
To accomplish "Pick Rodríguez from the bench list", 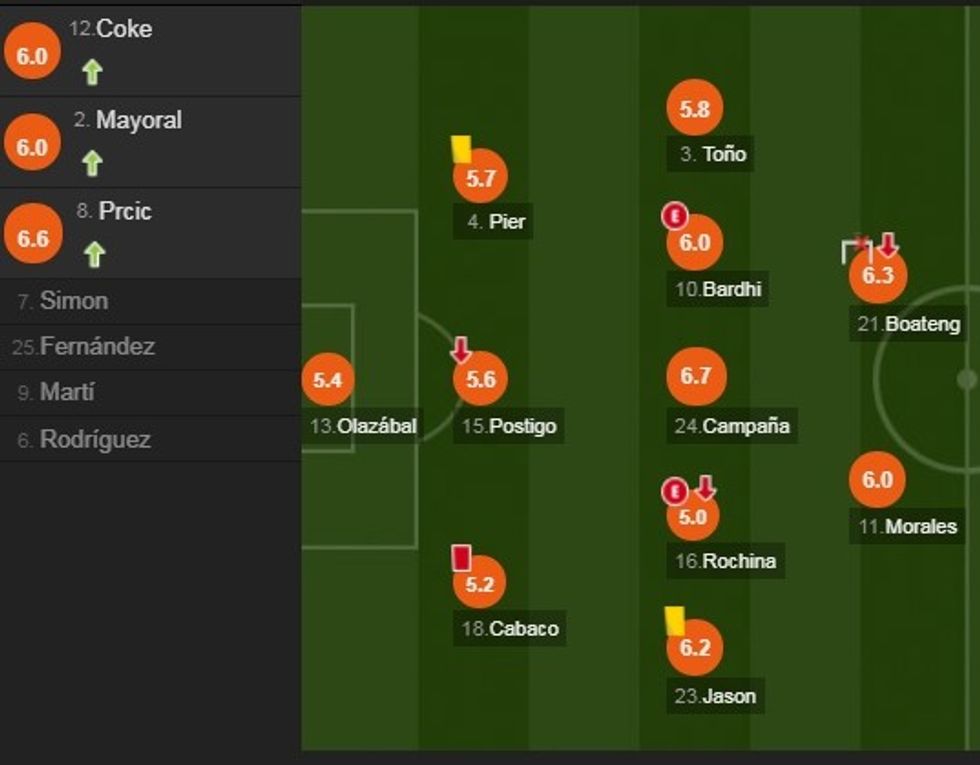I will coord(95,439).
